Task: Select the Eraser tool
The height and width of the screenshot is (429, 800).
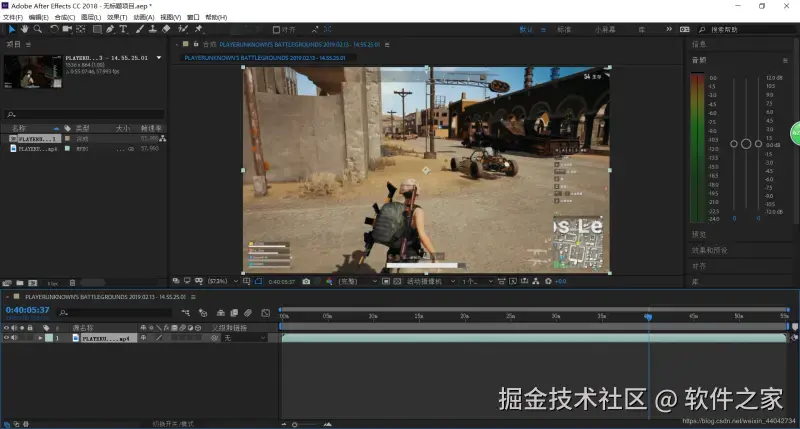Action: coord(166,29)
